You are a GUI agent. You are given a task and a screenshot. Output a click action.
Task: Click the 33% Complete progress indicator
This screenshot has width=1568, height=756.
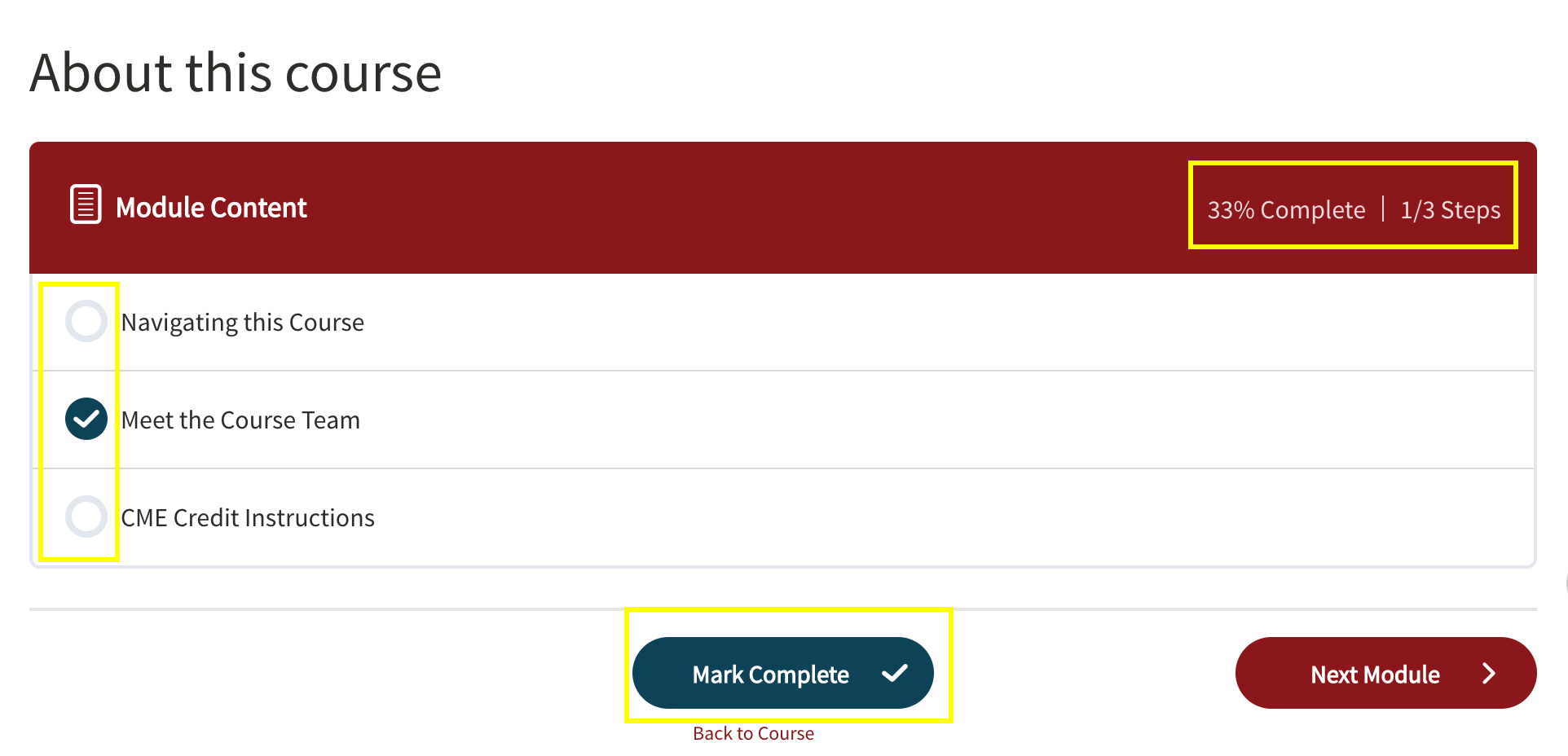coord(1286,210)
